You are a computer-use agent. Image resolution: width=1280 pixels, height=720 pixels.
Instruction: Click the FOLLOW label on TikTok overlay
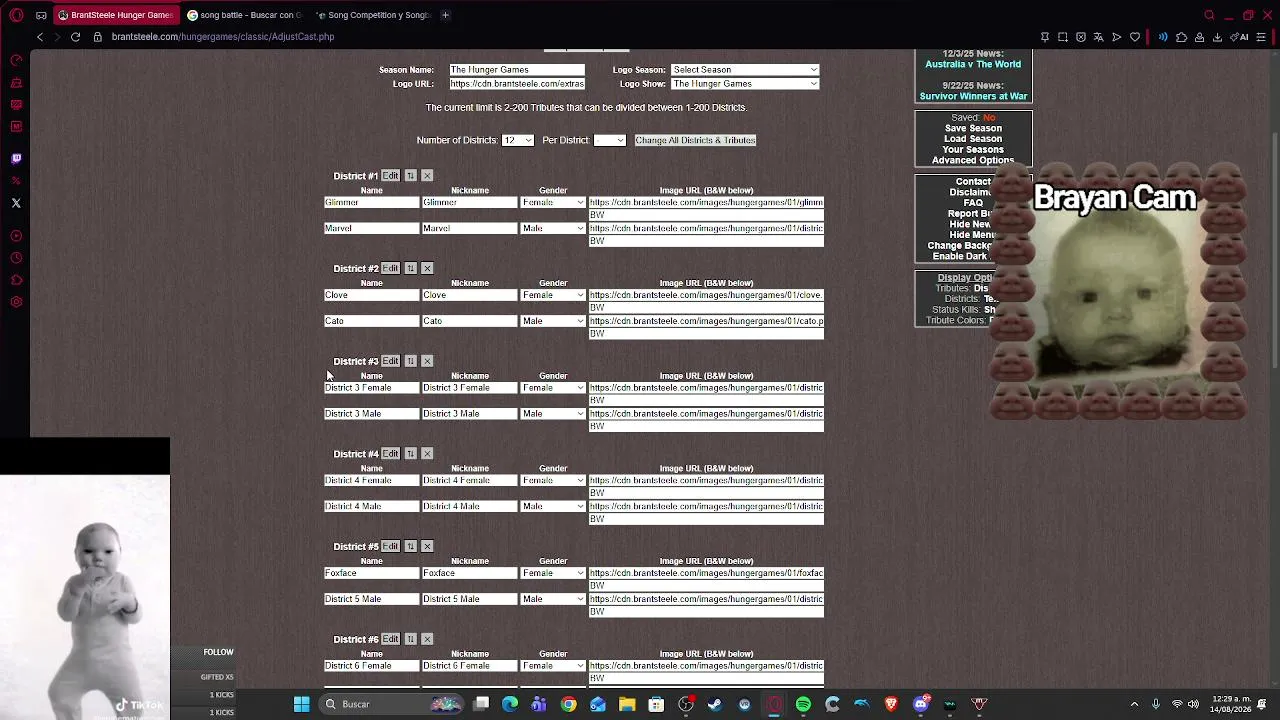tap(218, 652)
